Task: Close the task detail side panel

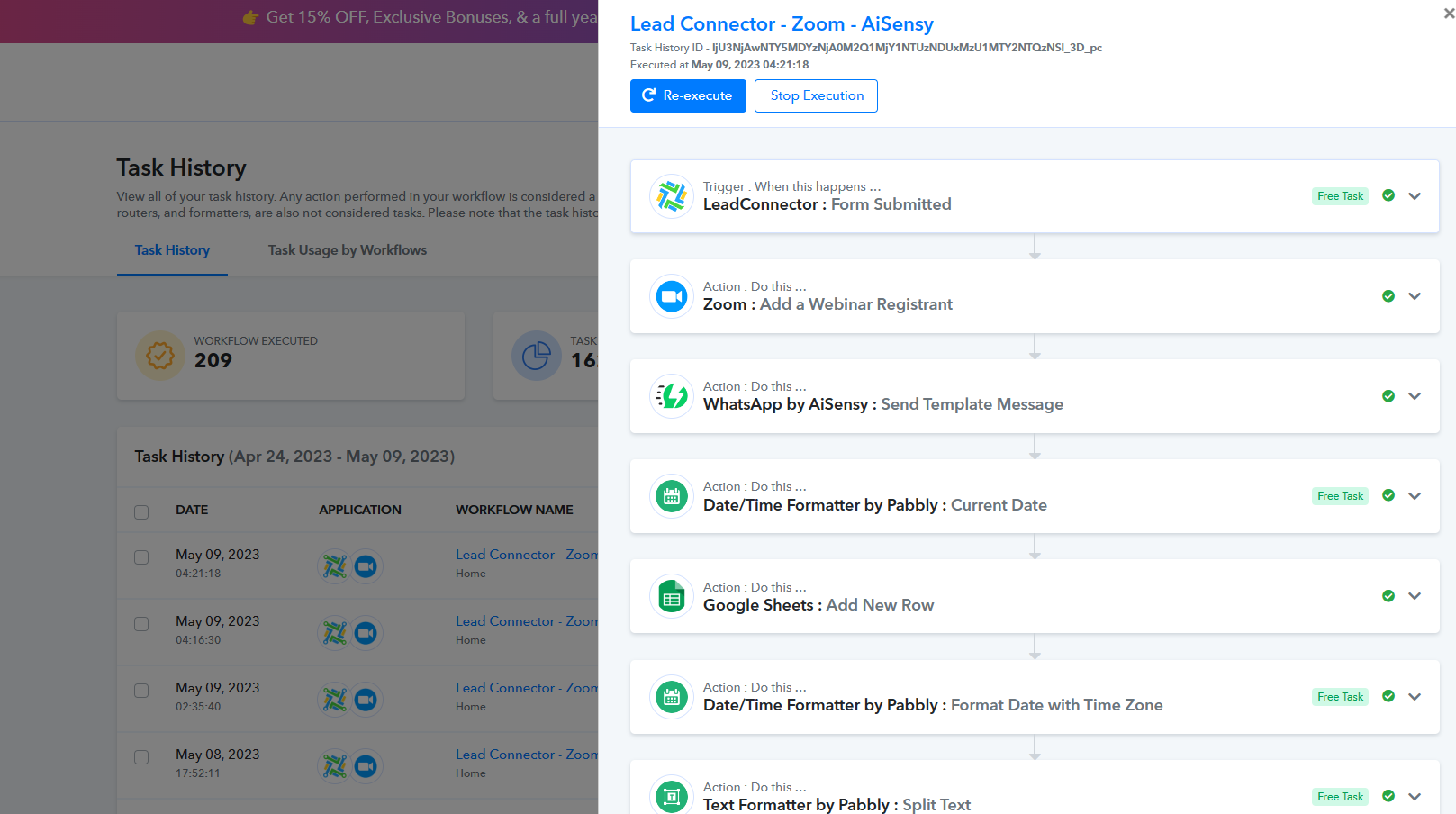Action: (1449, 14)
